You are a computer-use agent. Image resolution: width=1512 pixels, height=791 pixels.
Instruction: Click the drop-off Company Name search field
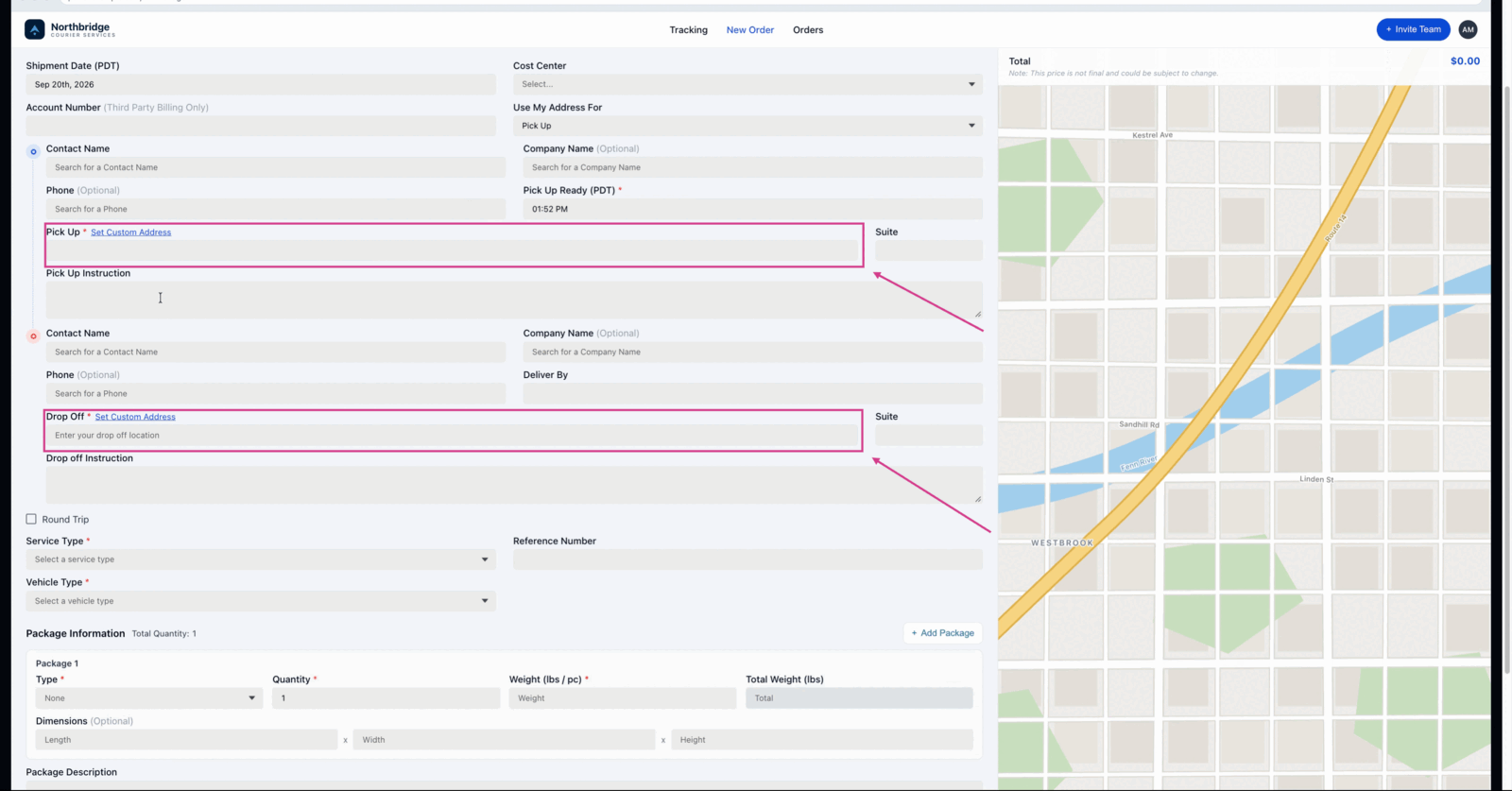pos(753,352)
